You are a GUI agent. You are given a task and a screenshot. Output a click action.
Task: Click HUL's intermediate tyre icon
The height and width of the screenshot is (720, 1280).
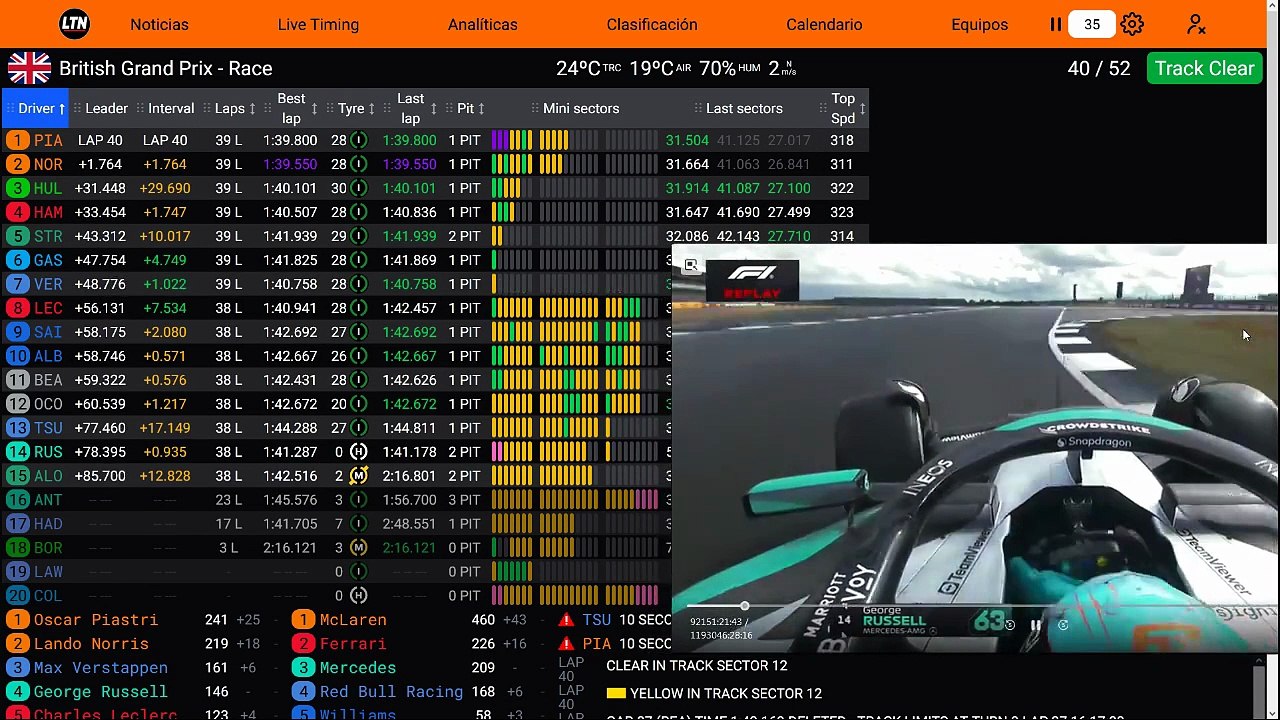(x=358, y=188)
